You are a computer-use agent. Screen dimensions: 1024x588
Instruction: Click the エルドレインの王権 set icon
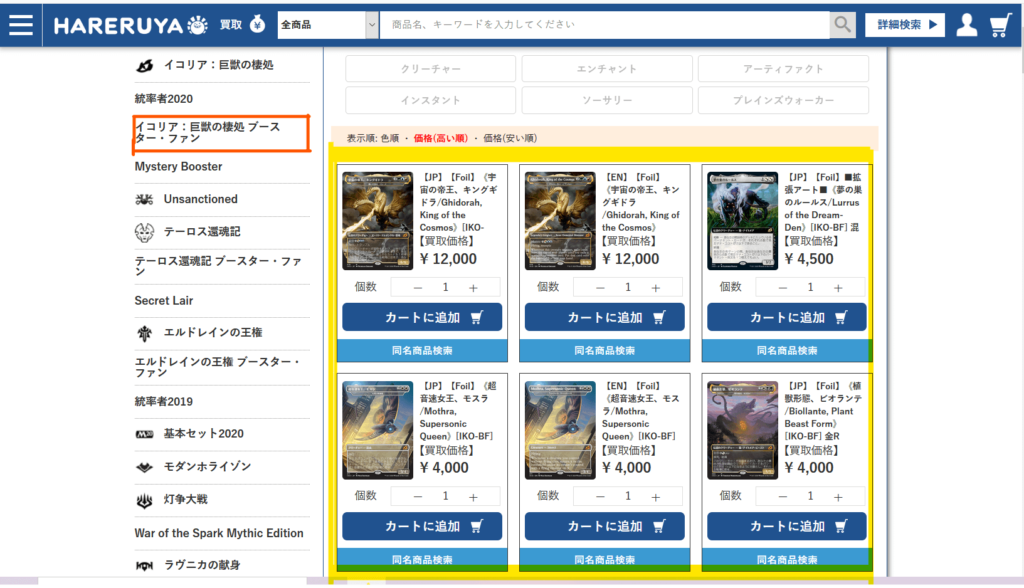(144, 333)
